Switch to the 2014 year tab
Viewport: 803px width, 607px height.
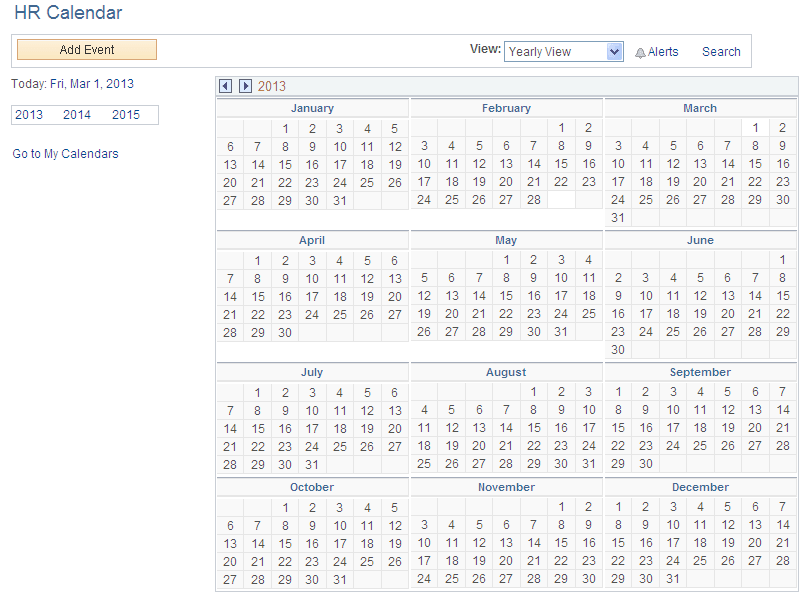pyautogui.click(x=76, y=114)
